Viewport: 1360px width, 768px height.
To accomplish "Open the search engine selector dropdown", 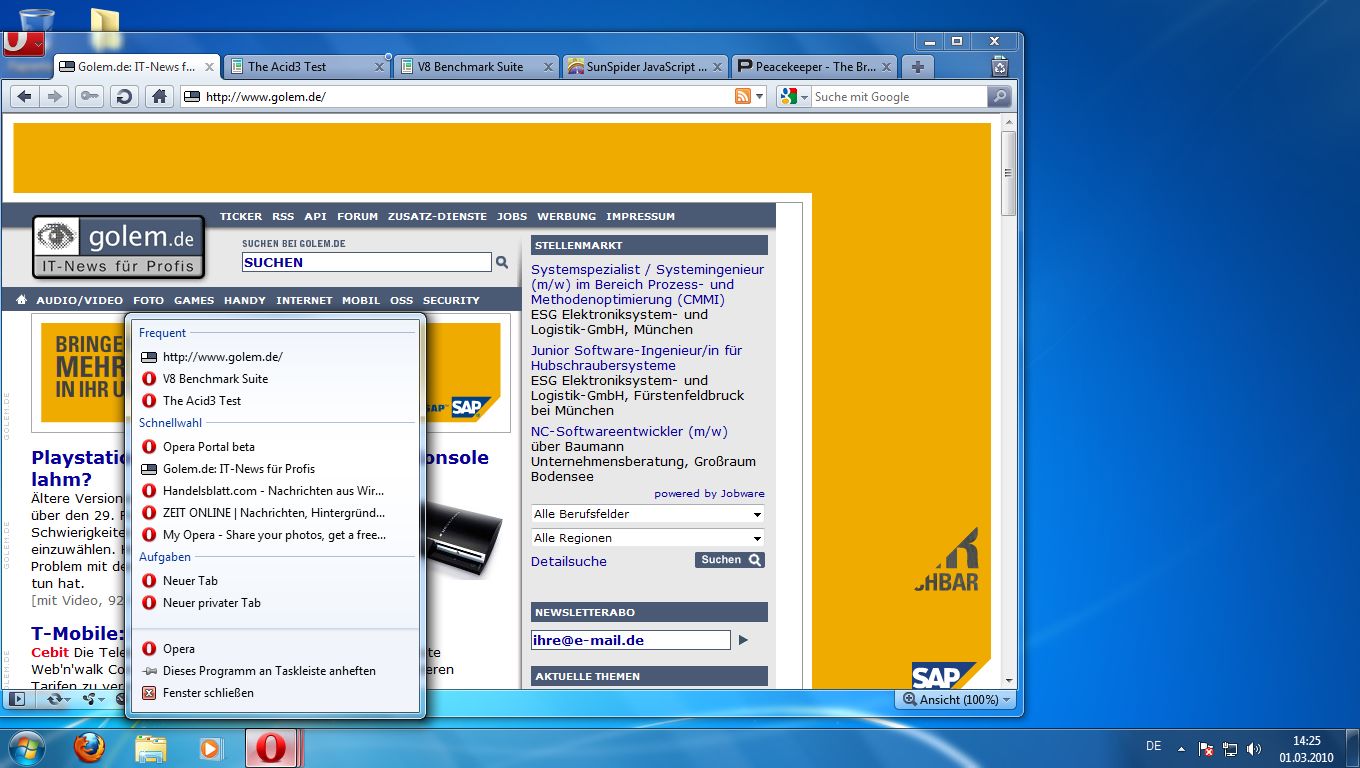I will 793,96.
